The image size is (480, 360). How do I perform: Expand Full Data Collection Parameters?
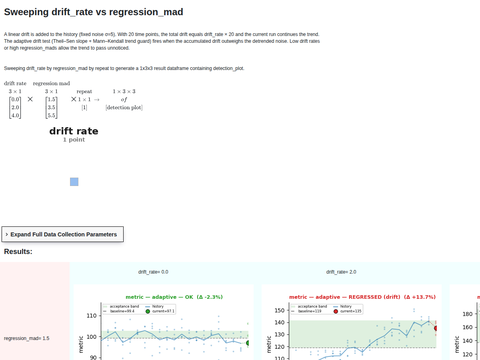pyautogui.click(x=63, y=234)
